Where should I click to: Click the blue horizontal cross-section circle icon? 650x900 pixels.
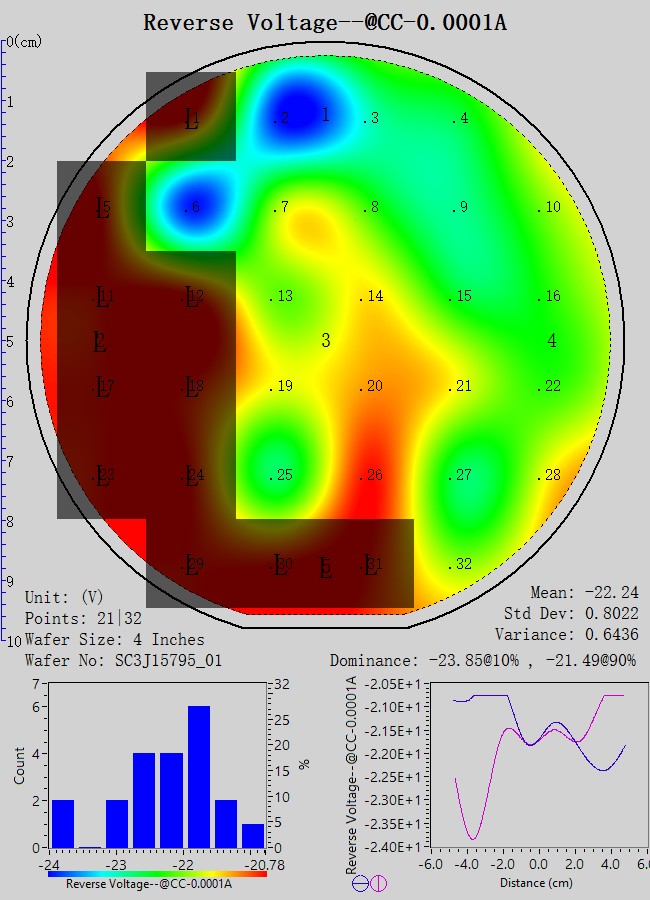click(x=359, y=883)
